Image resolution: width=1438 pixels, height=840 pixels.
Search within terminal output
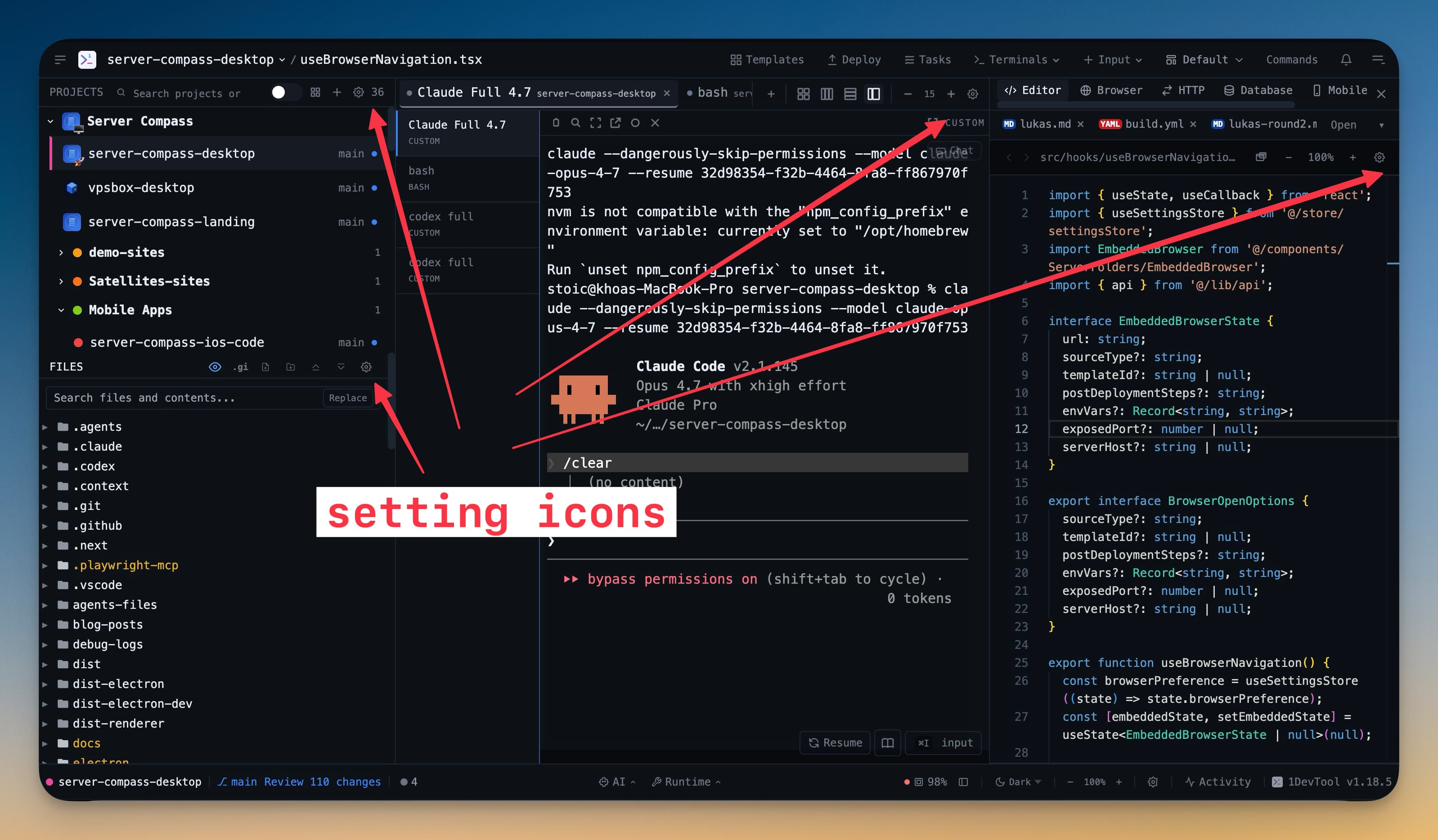[x=576, y=123]
